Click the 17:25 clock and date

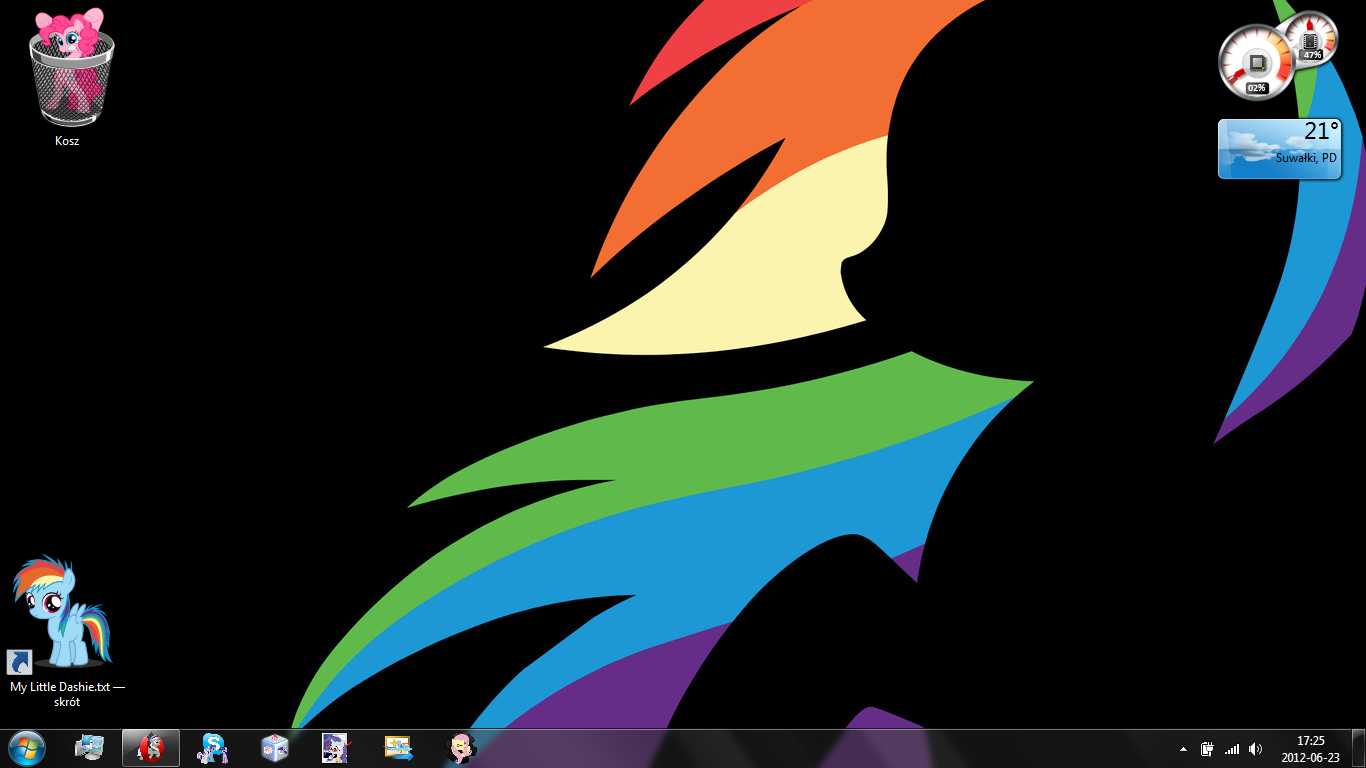1310,749
